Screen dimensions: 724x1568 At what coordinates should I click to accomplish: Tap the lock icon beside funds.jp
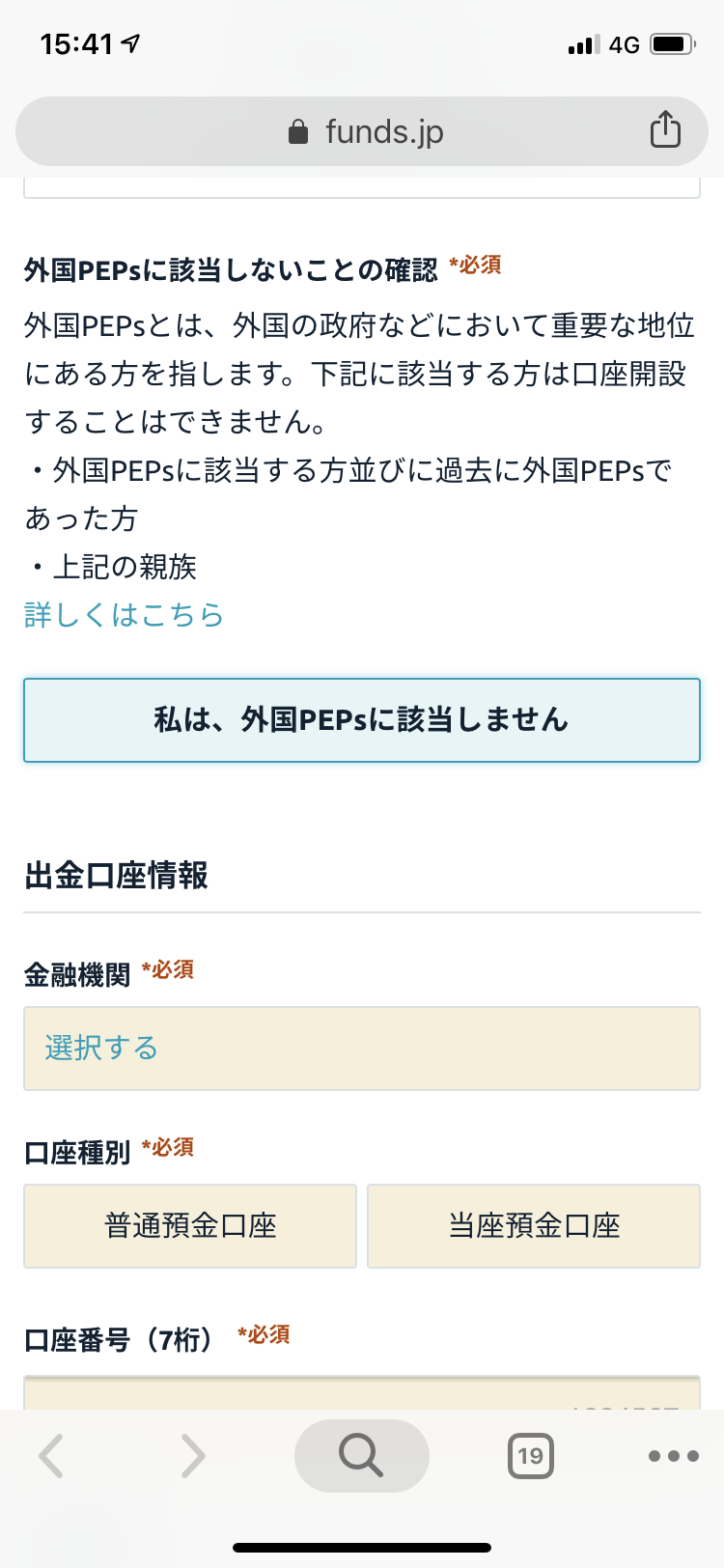tap(298, 132)
